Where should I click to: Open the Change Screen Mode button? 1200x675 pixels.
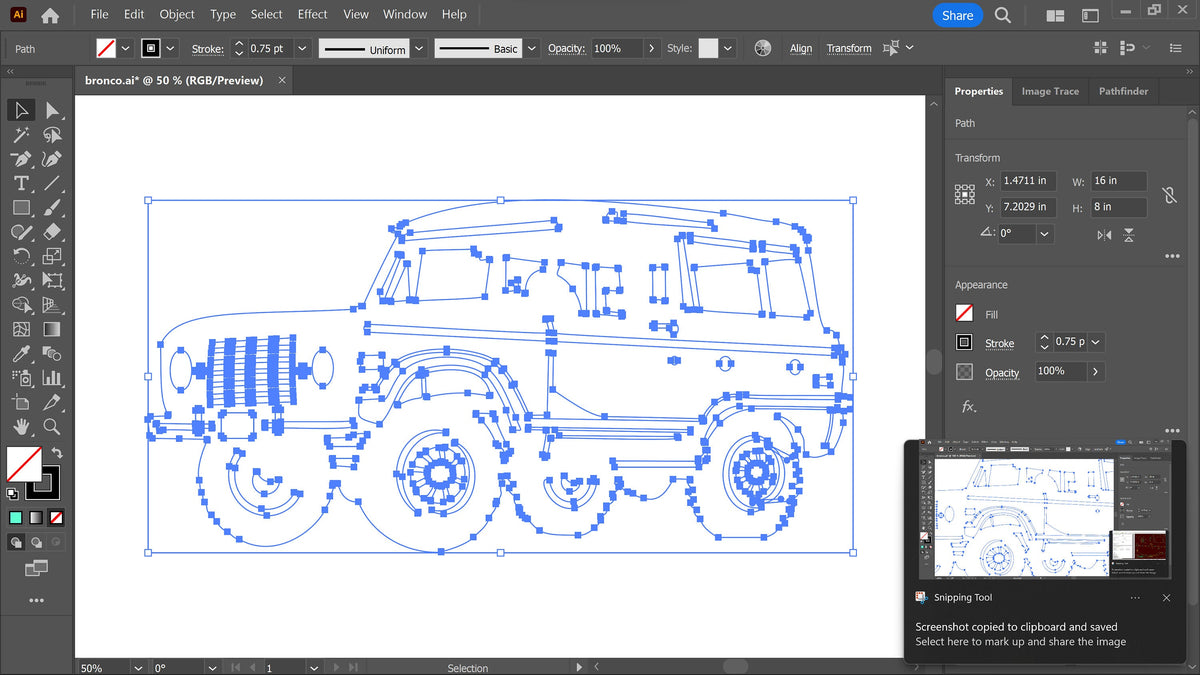click(36, 568)
